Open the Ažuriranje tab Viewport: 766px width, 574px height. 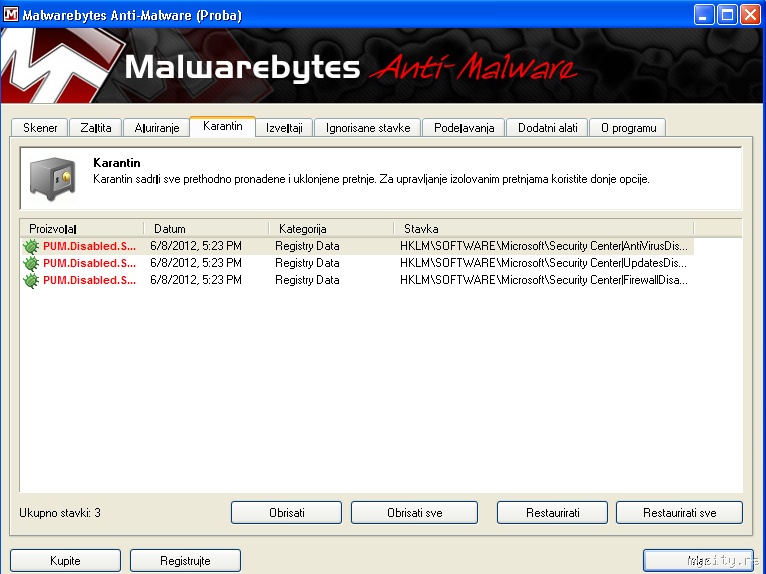pyautogui.click(x=156, y=128)
